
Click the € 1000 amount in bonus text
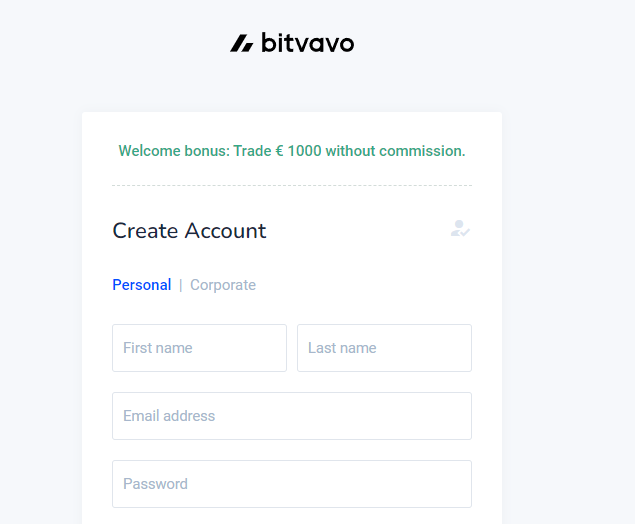[298, 151]
